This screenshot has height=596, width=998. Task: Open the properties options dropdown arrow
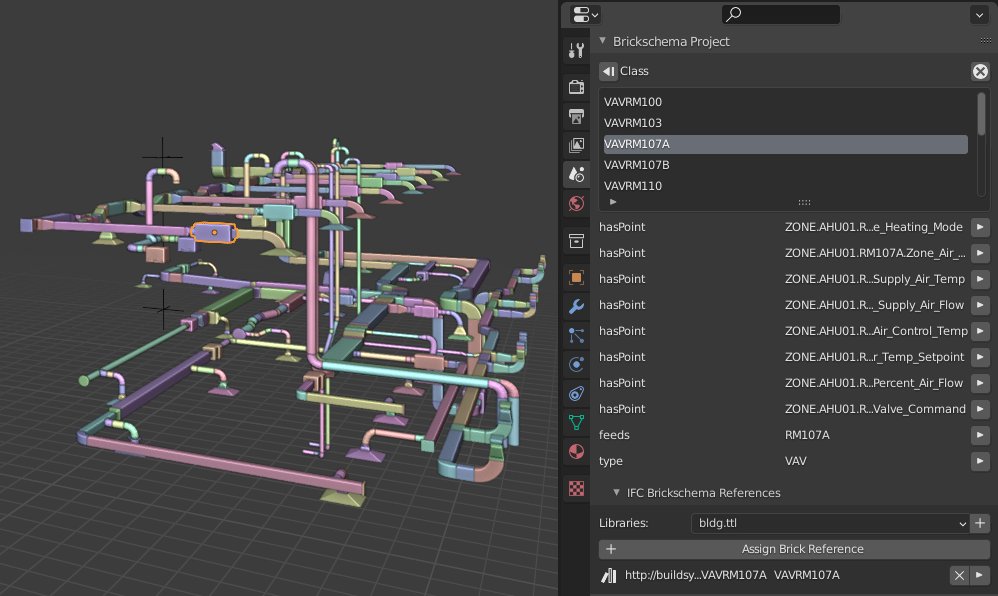point(979,15)
